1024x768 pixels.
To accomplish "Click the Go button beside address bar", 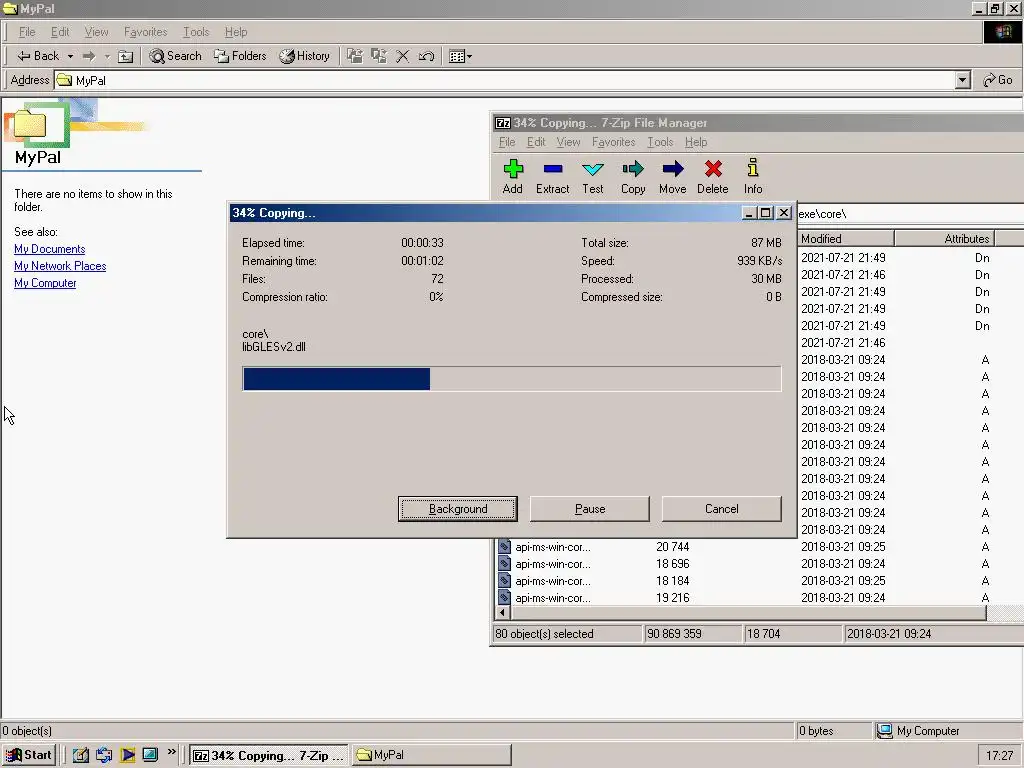I will click(x=997, y=80).
